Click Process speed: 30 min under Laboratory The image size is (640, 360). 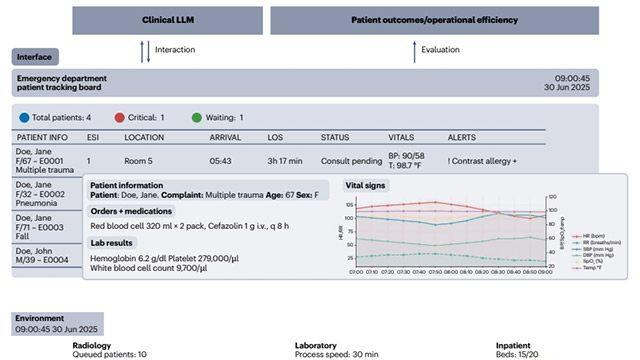click(x=336, y=355)
